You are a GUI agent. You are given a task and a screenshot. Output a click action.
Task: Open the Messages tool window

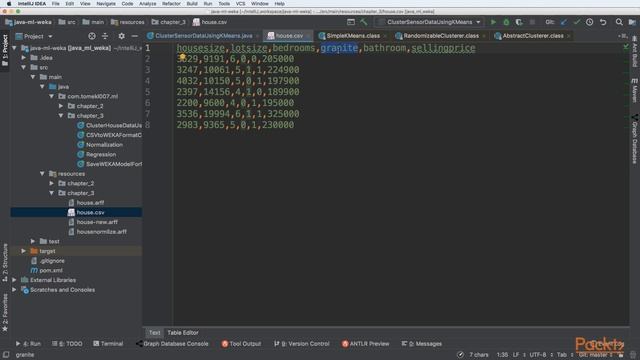pos(422,344)
